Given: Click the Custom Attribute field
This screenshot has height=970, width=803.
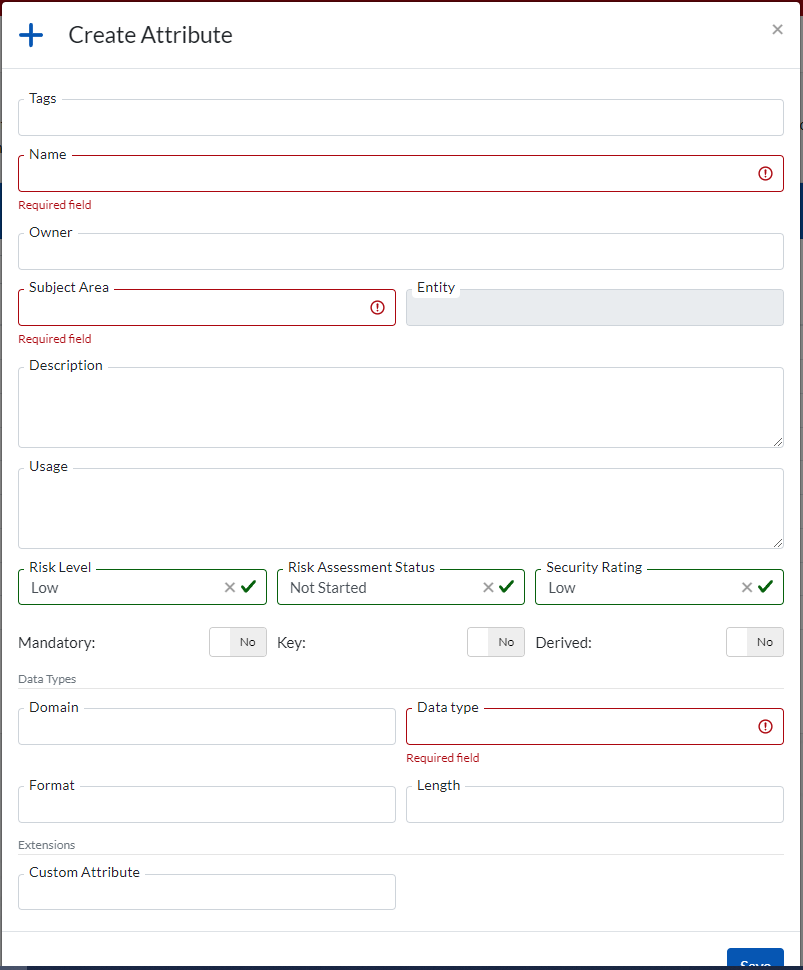Looking at the screenshot, I should [206, 892].
